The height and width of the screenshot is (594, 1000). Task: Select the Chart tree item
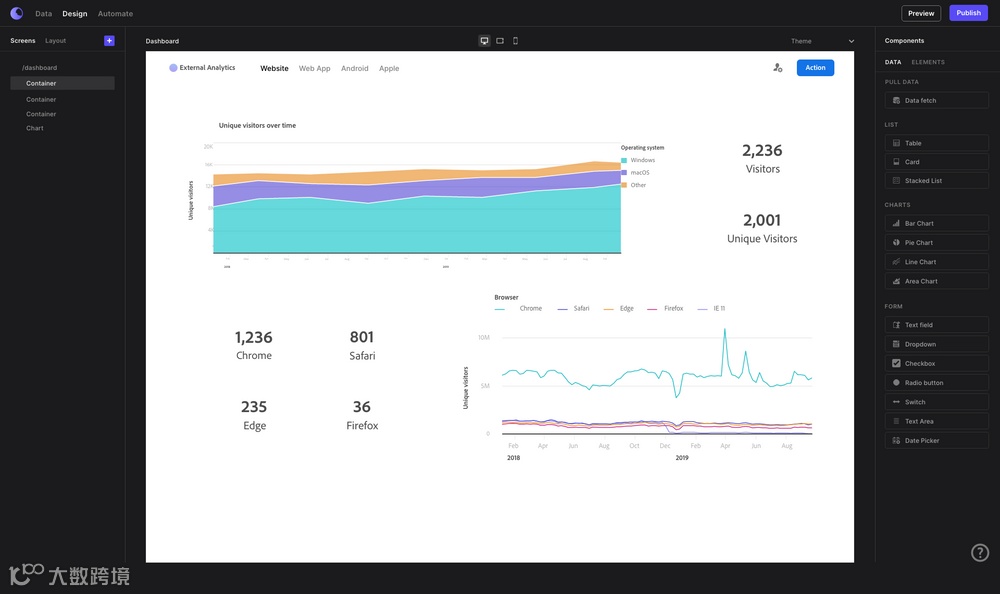[35, 128]
